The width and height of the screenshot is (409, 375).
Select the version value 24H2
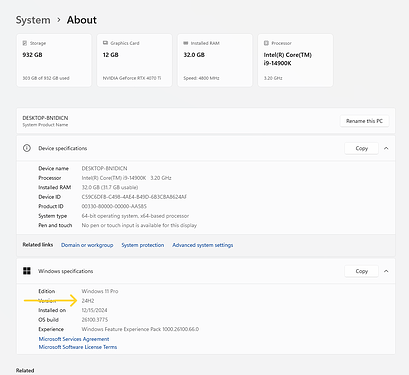coord(88,301)
